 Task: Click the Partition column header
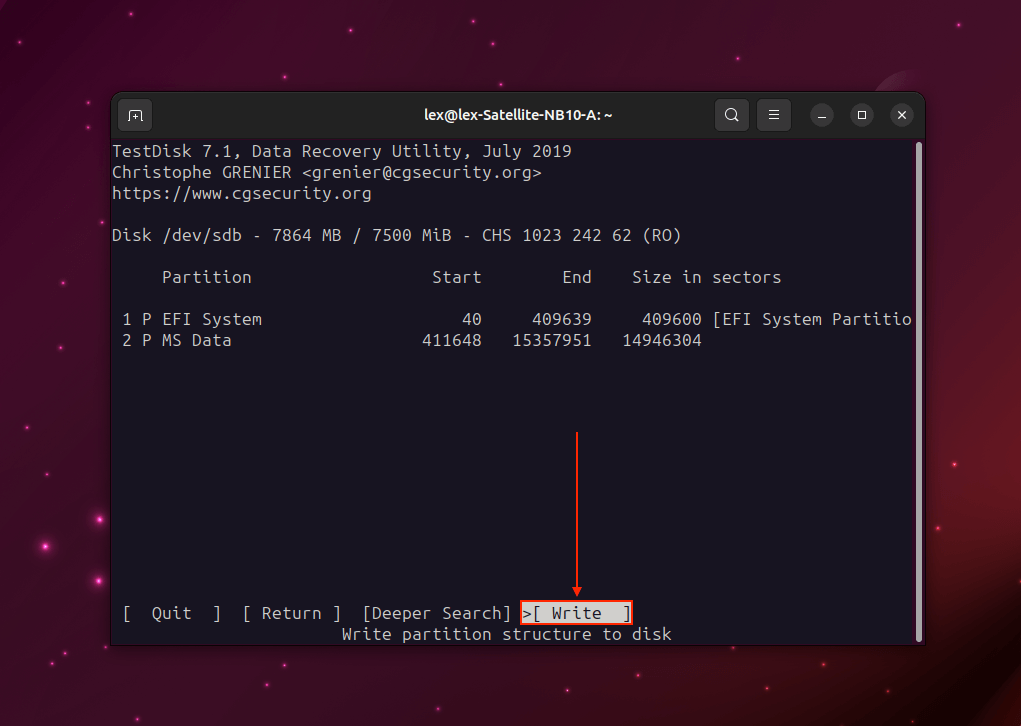[206, 277]
